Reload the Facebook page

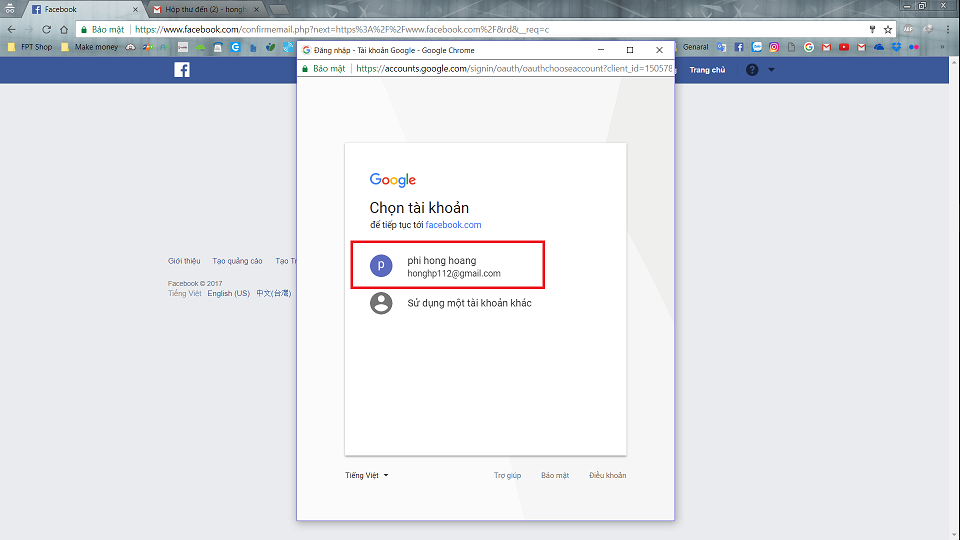(x=47, y=29)
